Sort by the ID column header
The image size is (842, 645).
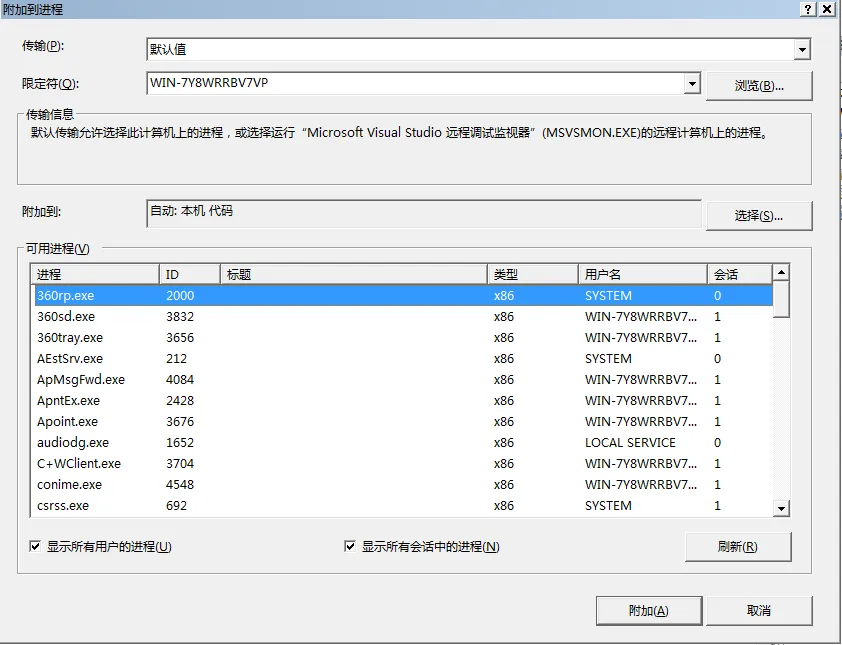coord(190,274)
